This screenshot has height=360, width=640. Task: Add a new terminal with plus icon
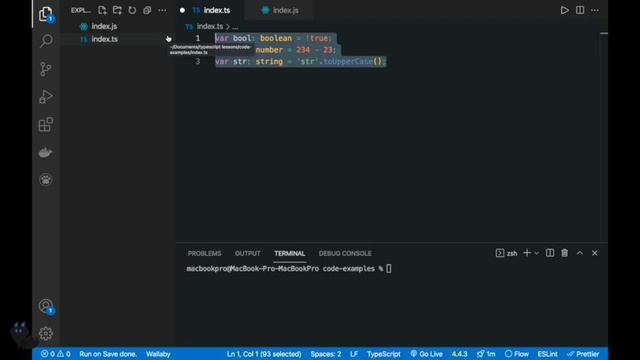pyautogui.click(x=527, y=253)
